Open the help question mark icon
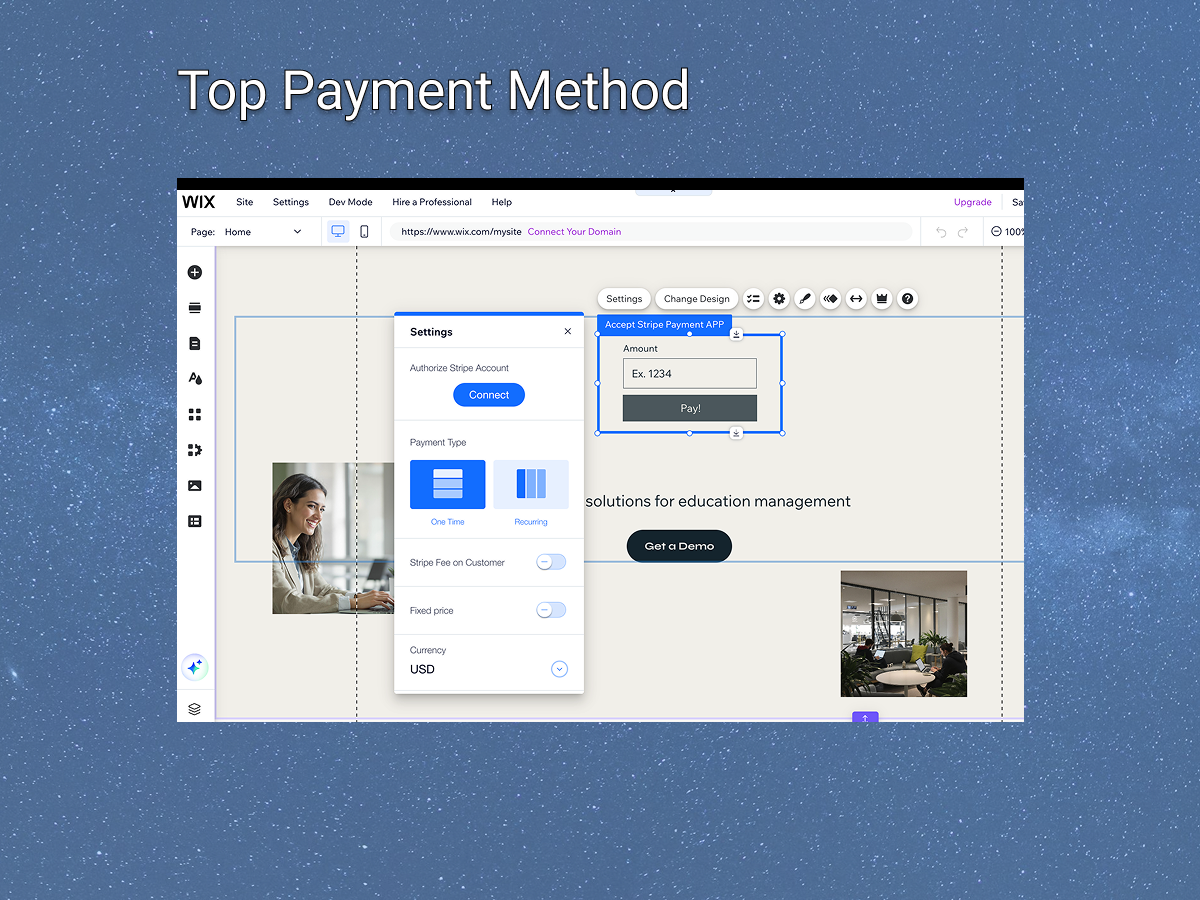The width and height of the screenshot is (1200, 900). pyautogui.click(x=907, y=298)
